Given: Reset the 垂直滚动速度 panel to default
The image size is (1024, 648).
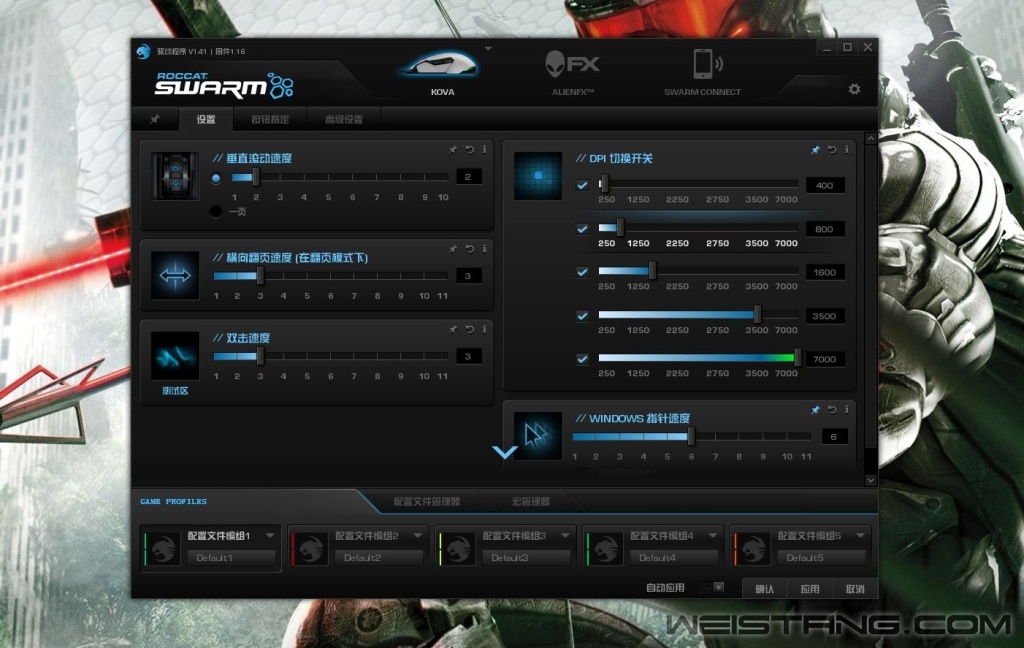Looking at the screenshot, I should pos(470,150).
